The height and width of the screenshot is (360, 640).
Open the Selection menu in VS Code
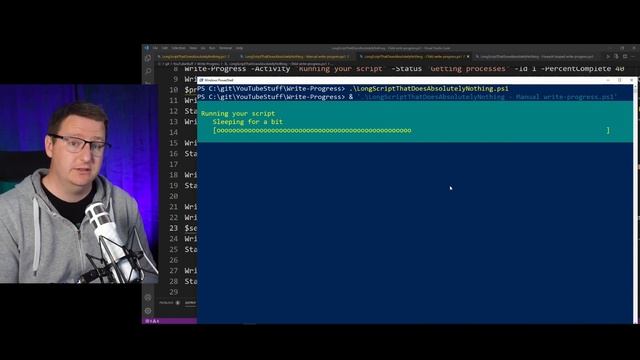[x=178, y=48]
